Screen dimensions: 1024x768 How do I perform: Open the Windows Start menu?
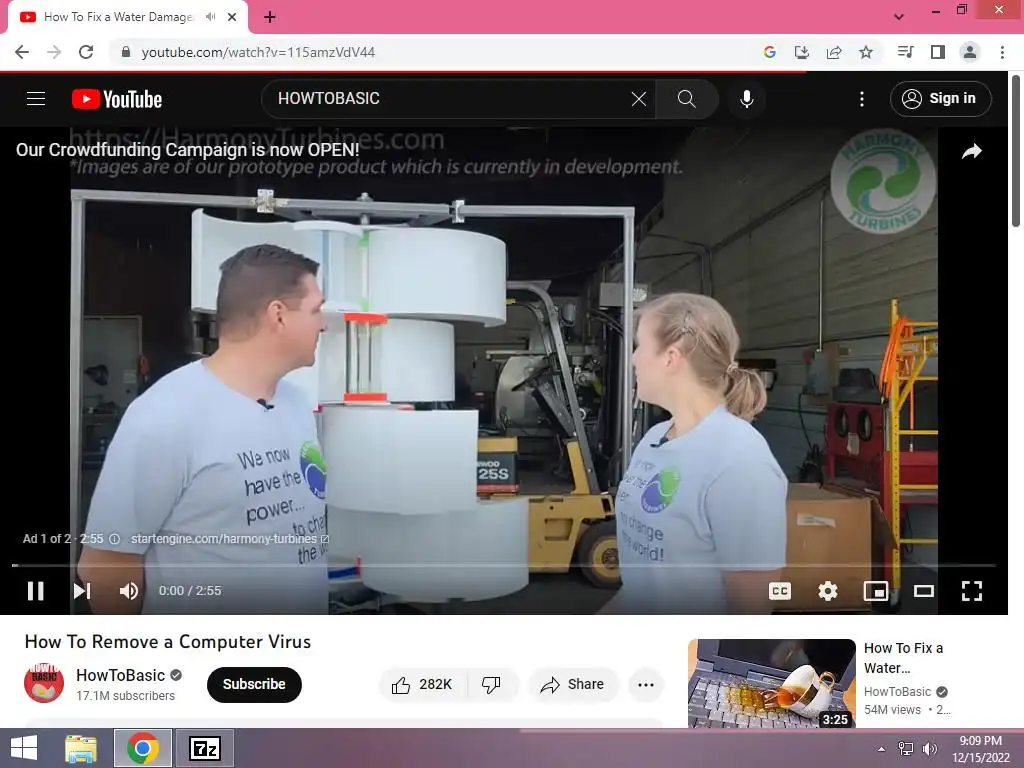pos(24,748)
